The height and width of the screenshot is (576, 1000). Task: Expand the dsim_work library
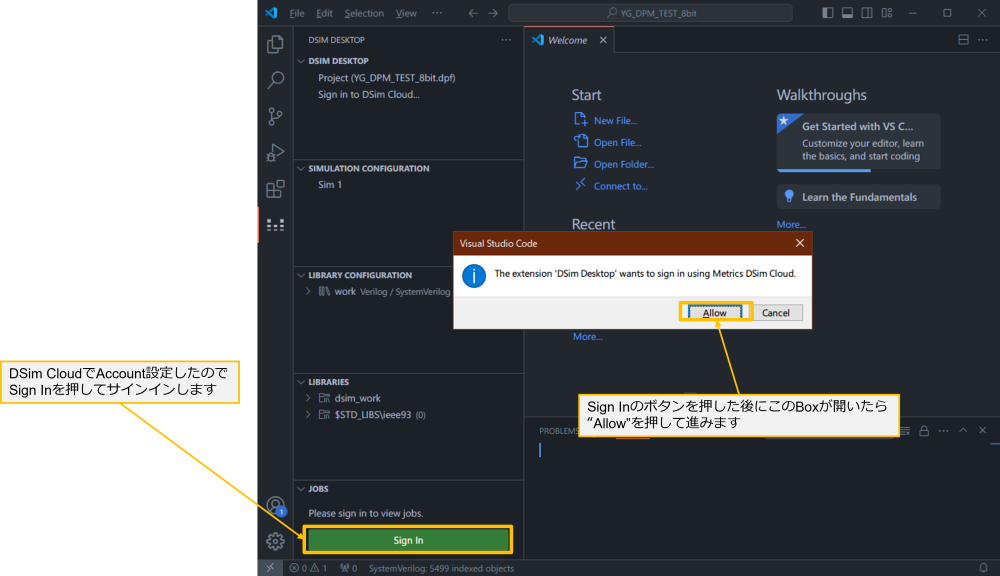pos(308,398)
